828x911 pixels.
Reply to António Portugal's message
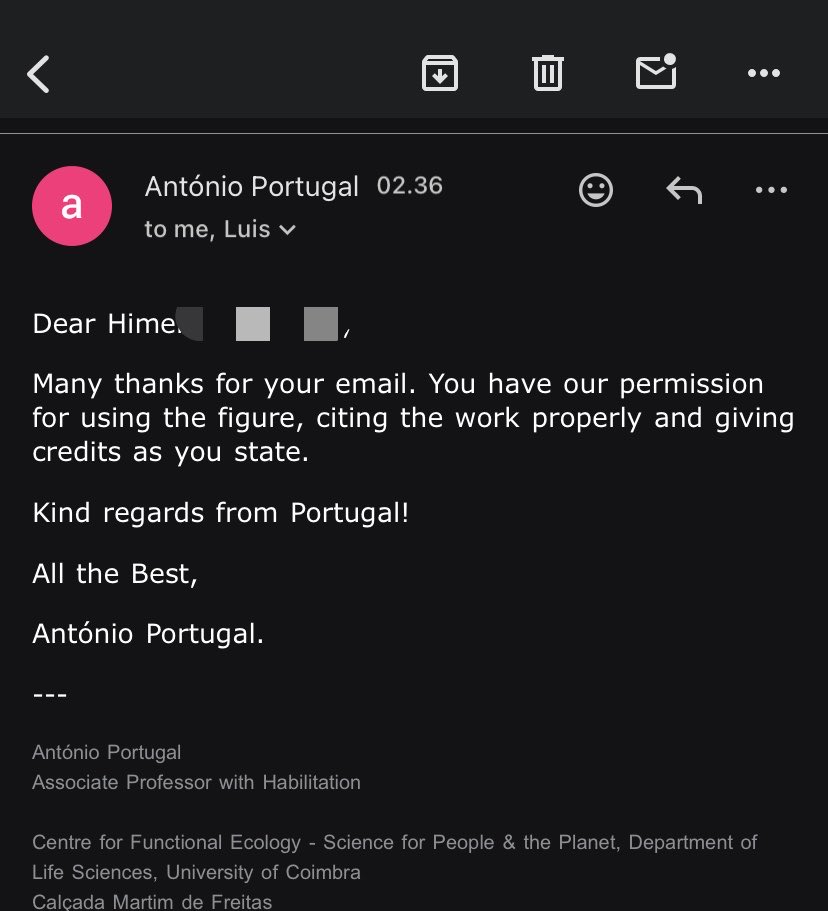(684, 190)
